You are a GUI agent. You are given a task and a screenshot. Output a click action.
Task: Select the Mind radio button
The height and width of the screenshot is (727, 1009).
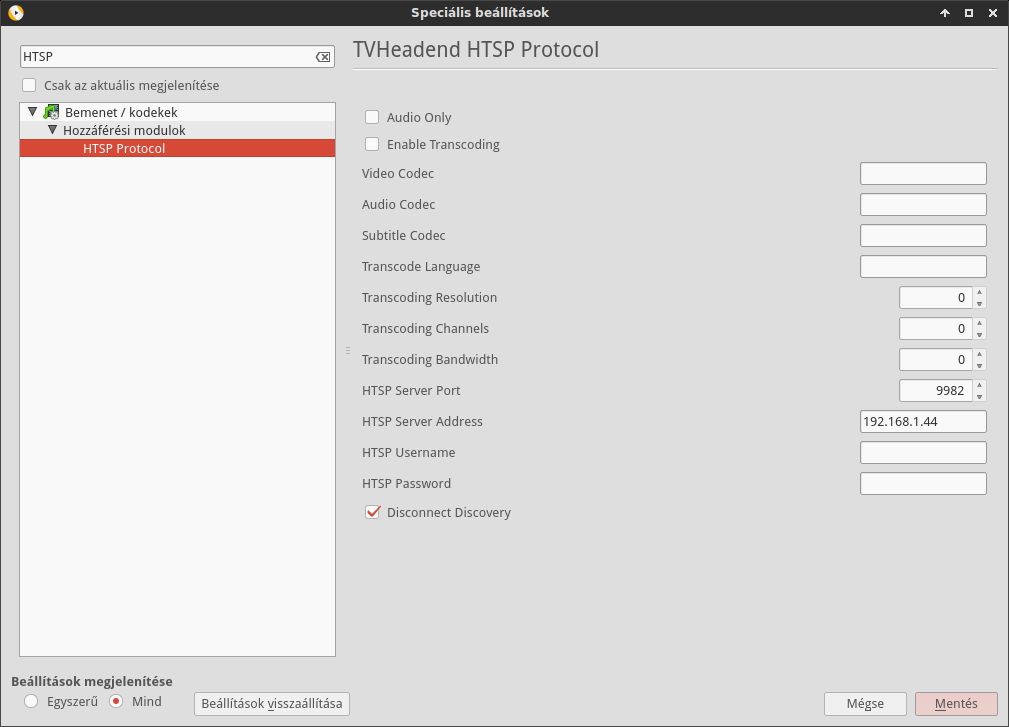click(116, 701)
